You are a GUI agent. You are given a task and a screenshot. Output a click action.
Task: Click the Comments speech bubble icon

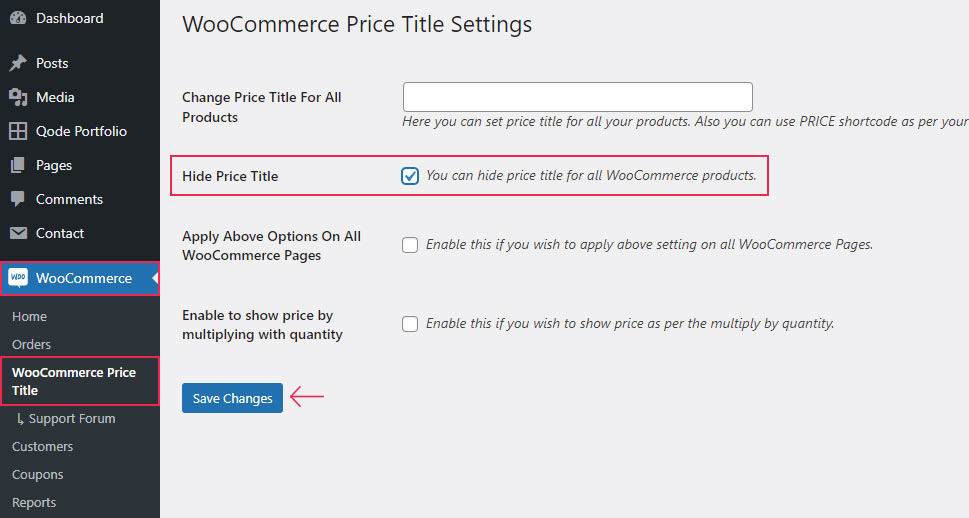(18, 199)
